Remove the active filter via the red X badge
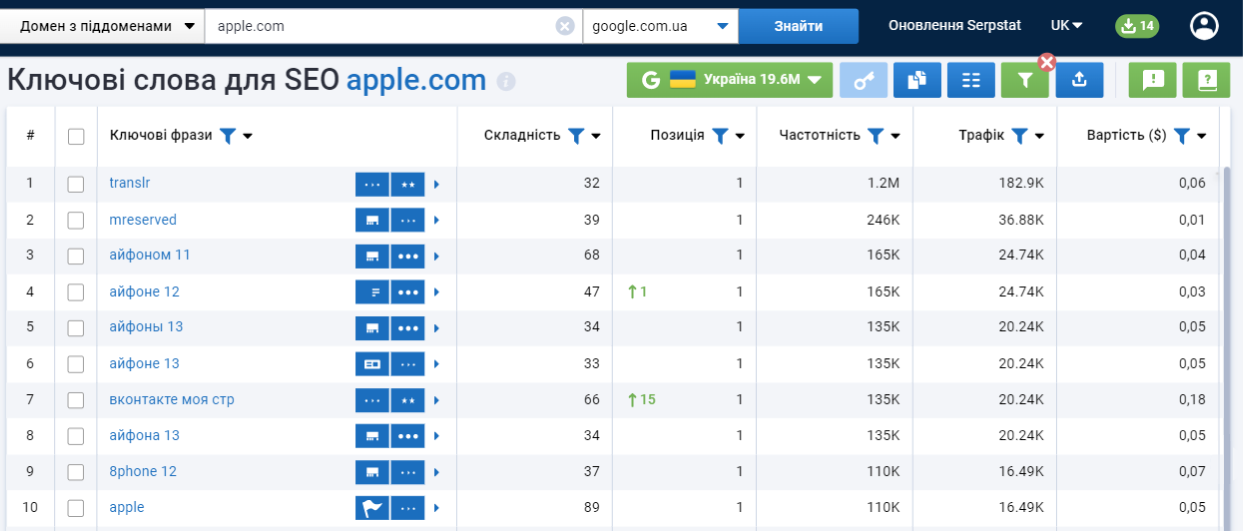 pyautogui.click(x=1047, y=62)
